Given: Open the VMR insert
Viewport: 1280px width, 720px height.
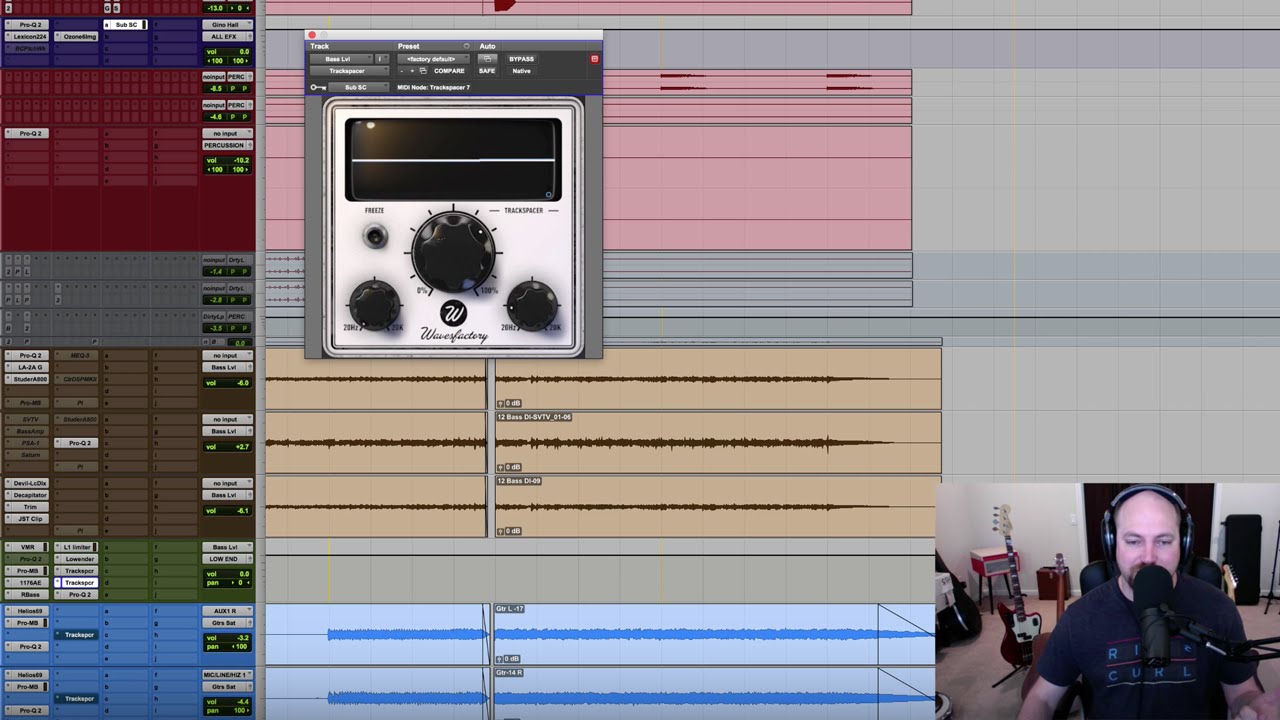Looking at the screenshot, I should pyautogui.click(x=30, y=547).
